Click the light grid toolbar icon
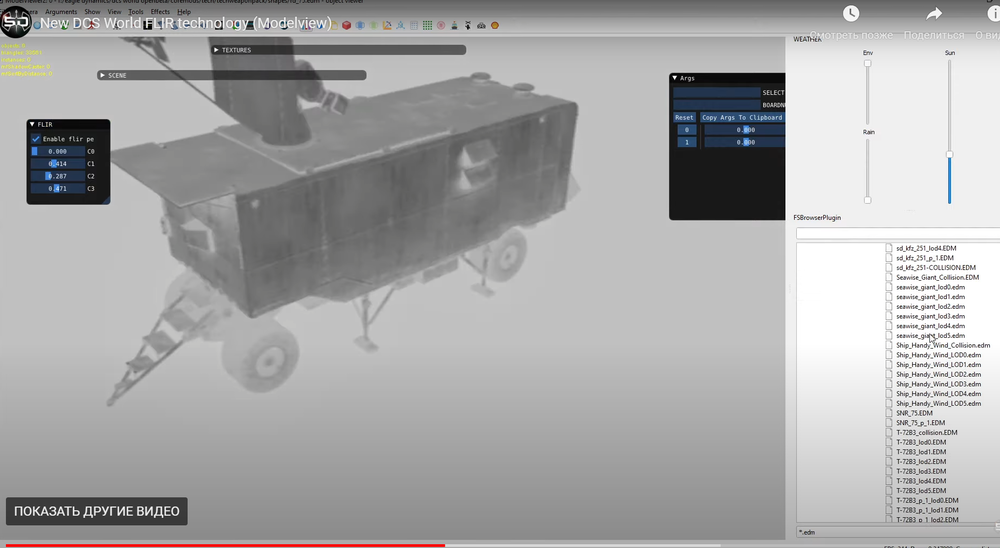This screenshot has width=1000, height=548. click(x=414, y=26)
